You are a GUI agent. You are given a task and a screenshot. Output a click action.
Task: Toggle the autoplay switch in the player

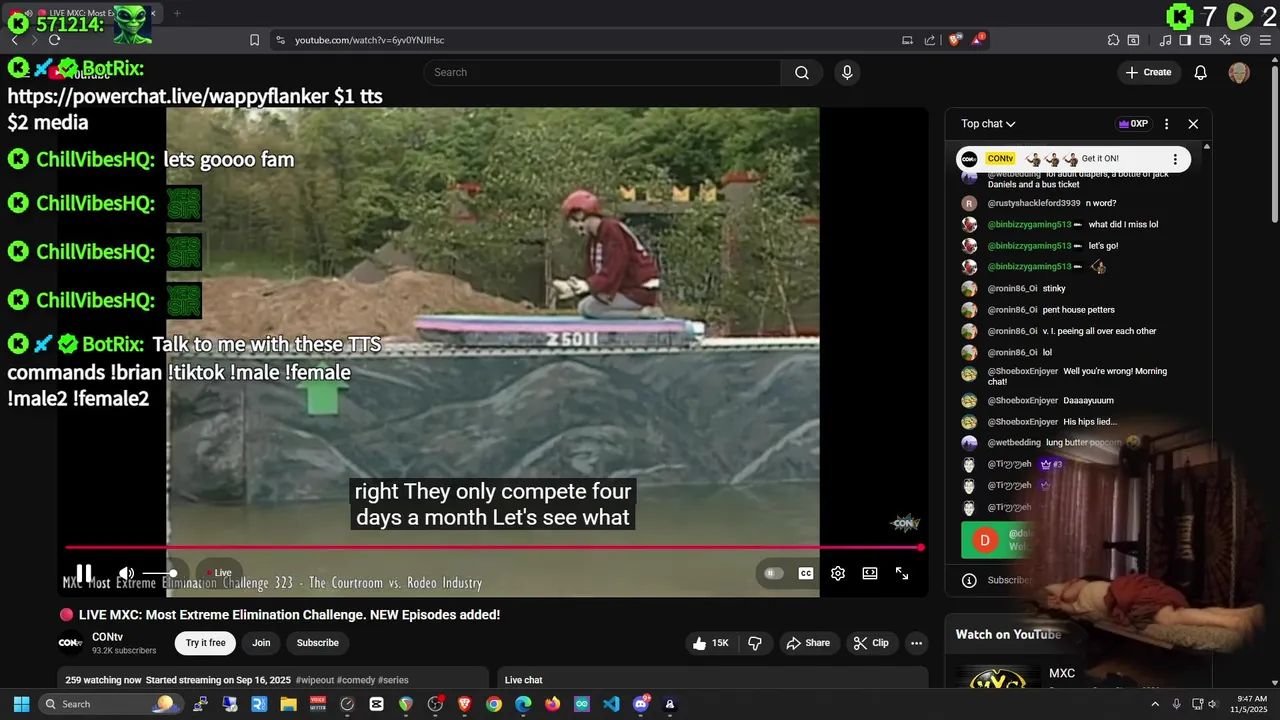[x=773, y=573]
